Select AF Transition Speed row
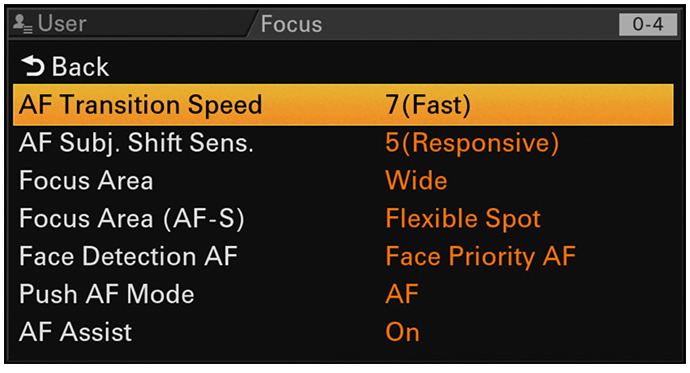The image size is (690, 373). click(343, 105)
